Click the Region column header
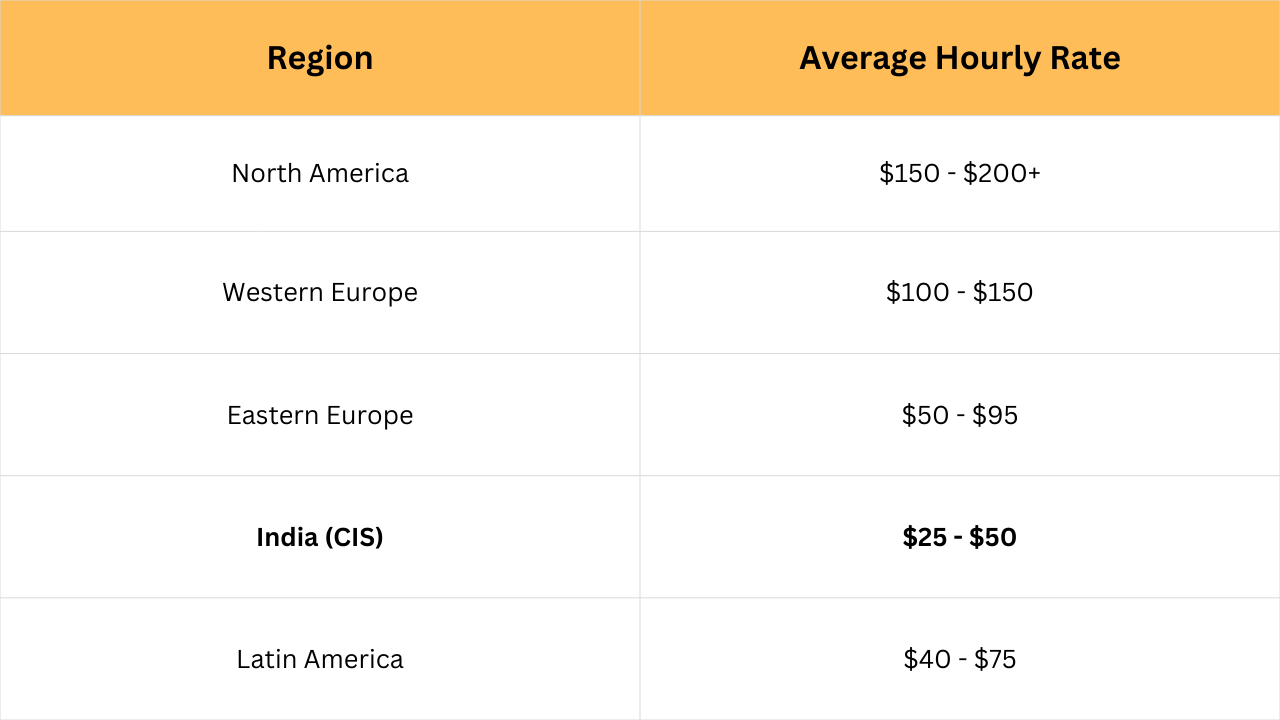Viewport: 1280px width, 720px height. 320,58
